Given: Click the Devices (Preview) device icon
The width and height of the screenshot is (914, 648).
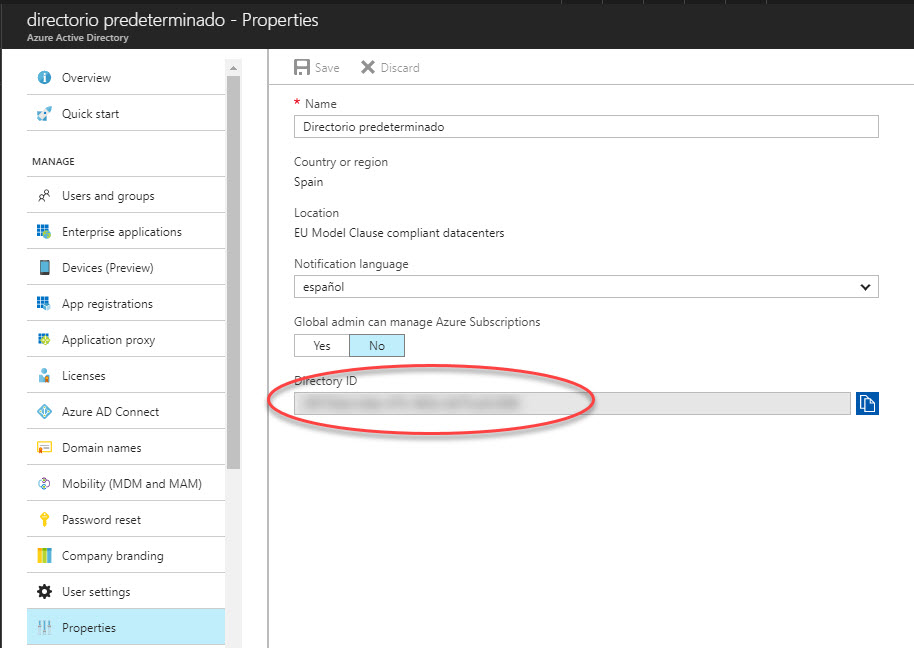Looking at the screenshot, I should [44, 267].
